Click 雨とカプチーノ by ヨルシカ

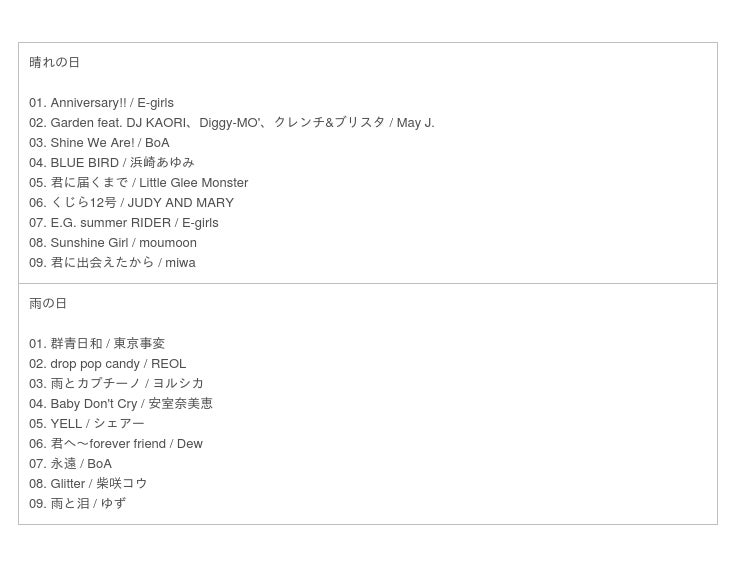[116, 383]
